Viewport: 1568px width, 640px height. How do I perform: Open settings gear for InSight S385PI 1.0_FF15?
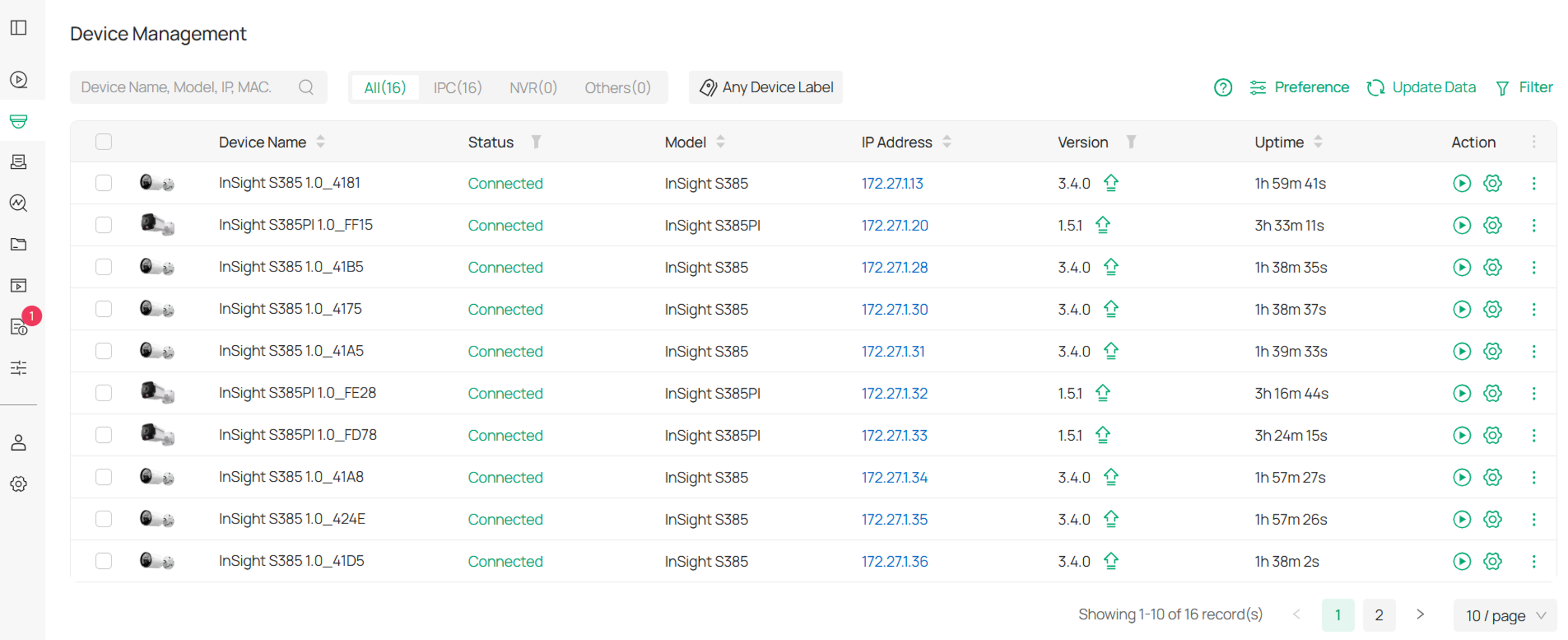[x=1493, y=225]
